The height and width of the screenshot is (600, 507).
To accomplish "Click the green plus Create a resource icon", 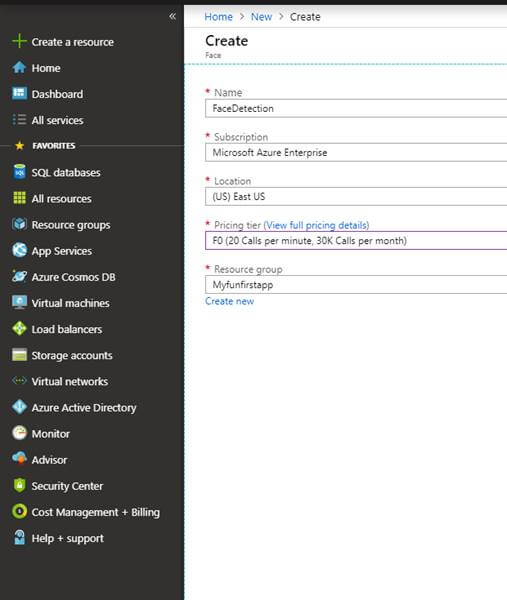I will 19,41.
